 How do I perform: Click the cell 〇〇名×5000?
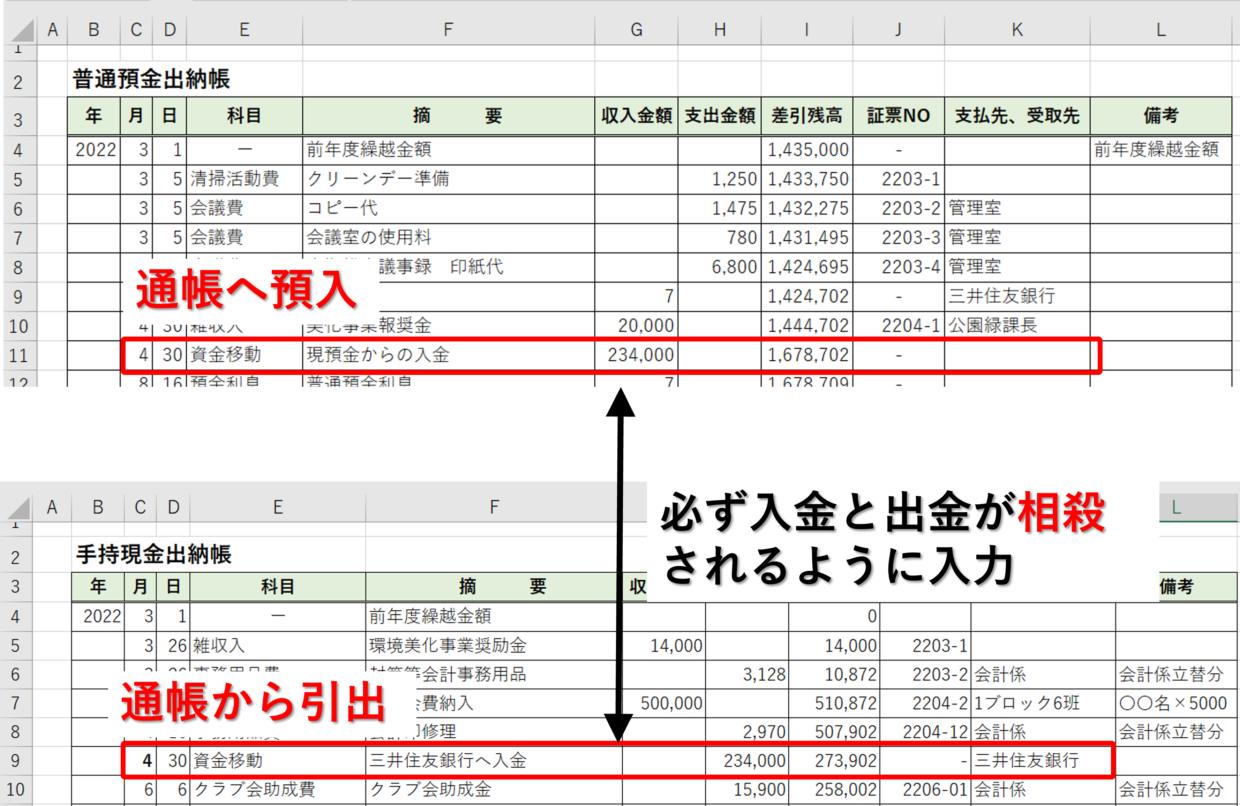pos(1174,703)
